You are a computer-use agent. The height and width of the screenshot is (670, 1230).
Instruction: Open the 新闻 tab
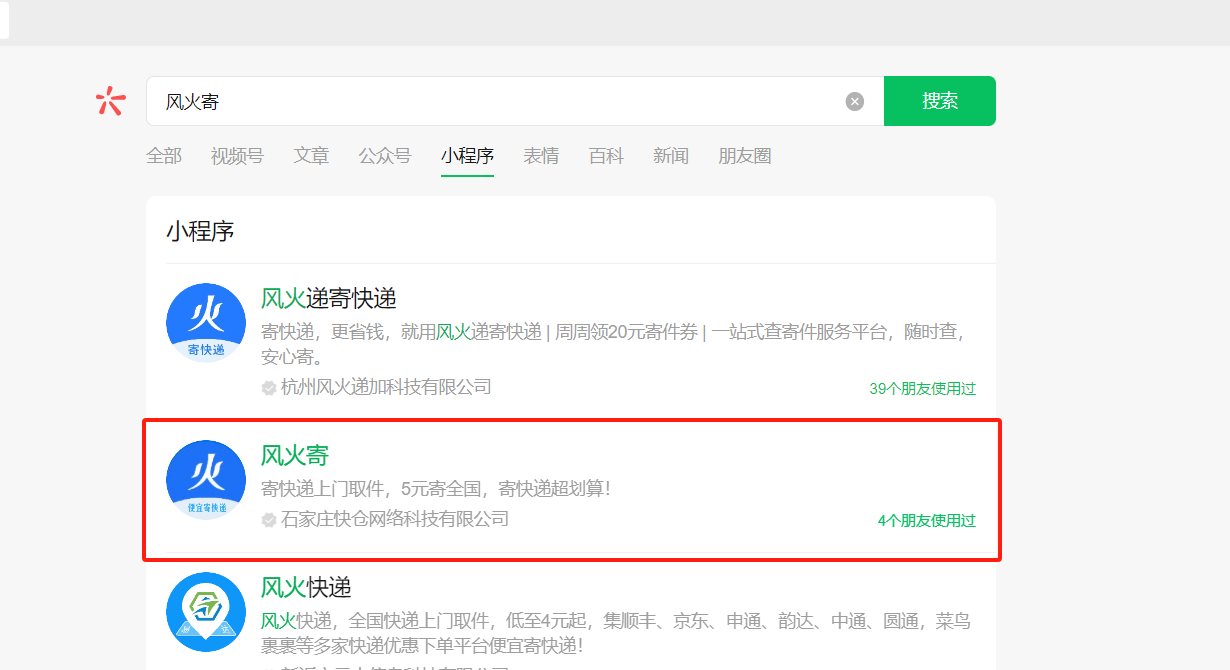[x=671, y=156]
